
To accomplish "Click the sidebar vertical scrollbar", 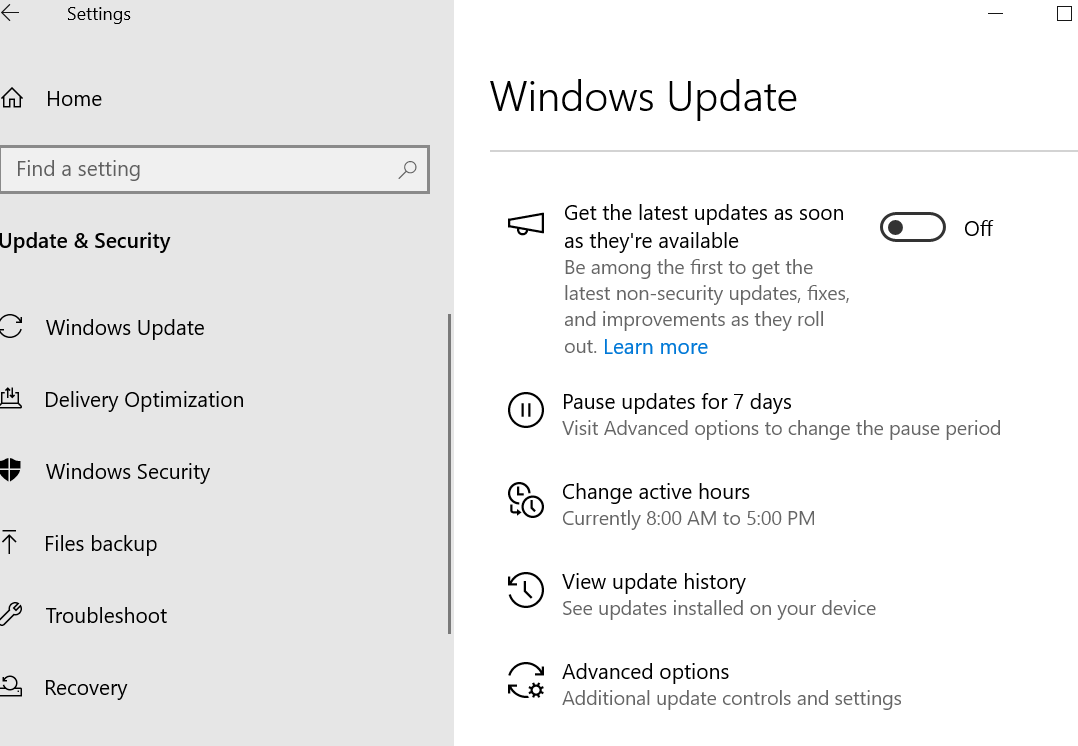I will (x=450, y=474).
